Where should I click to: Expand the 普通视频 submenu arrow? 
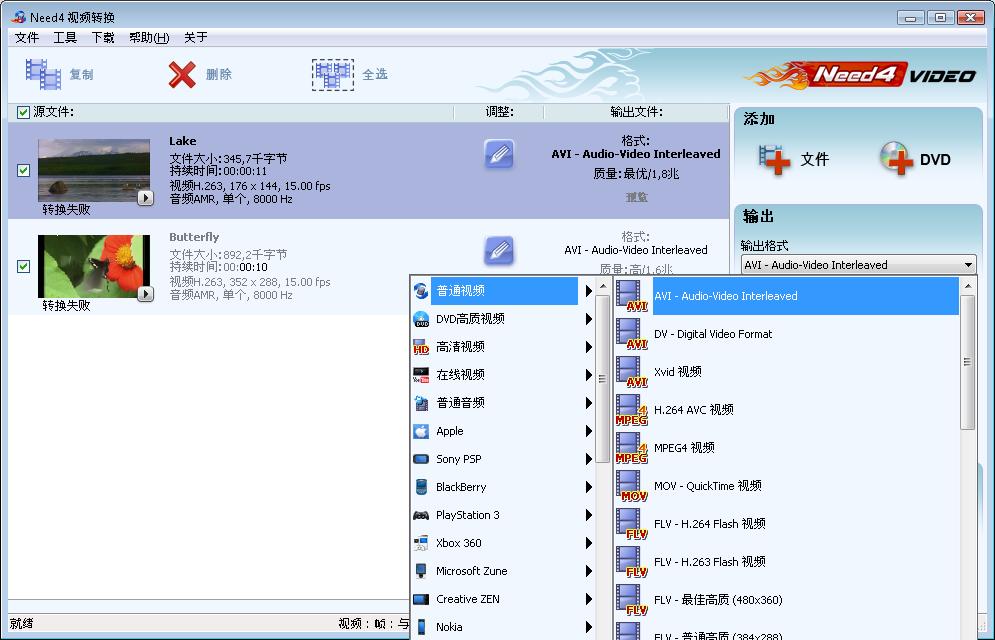tap(589, 291)
